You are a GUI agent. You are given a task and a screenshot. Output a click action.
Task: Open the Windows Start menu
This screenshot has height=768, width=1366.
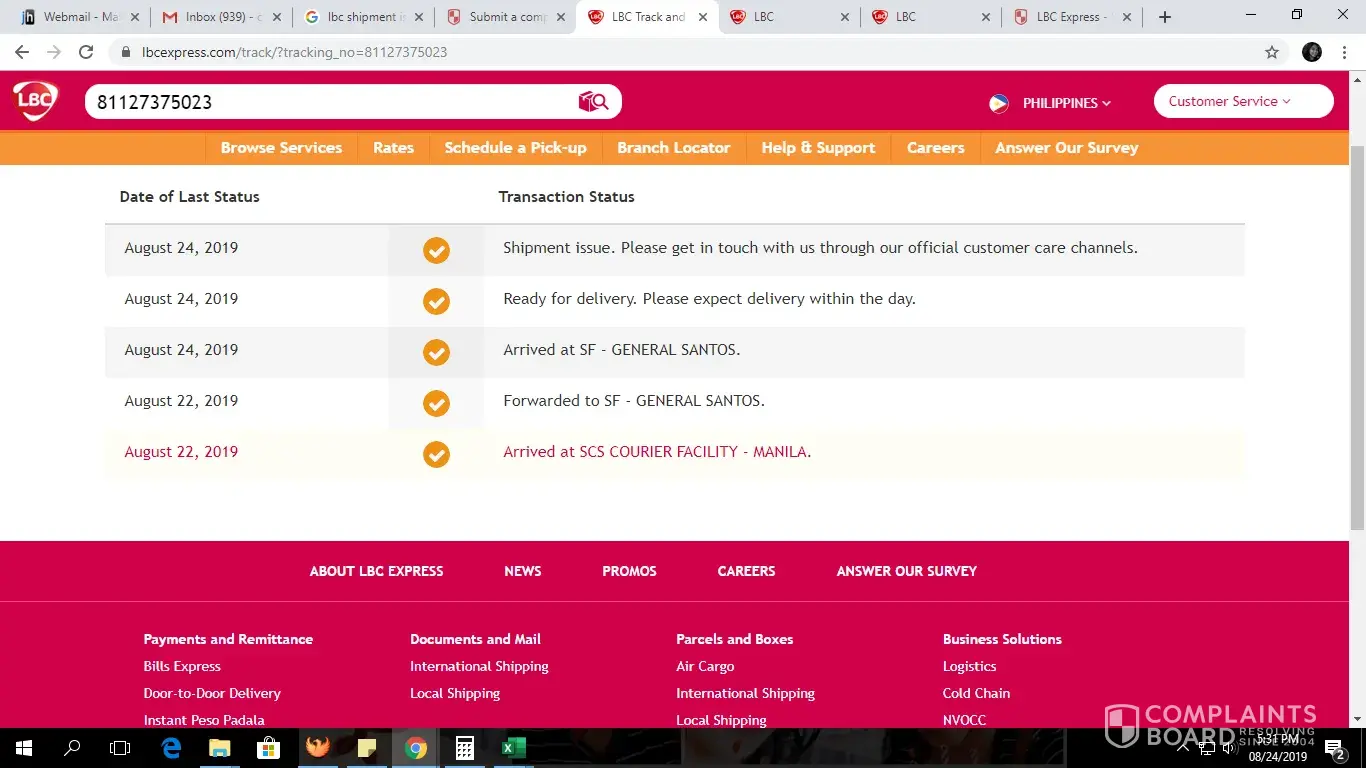pyautogui.click(x=23, y=748)
